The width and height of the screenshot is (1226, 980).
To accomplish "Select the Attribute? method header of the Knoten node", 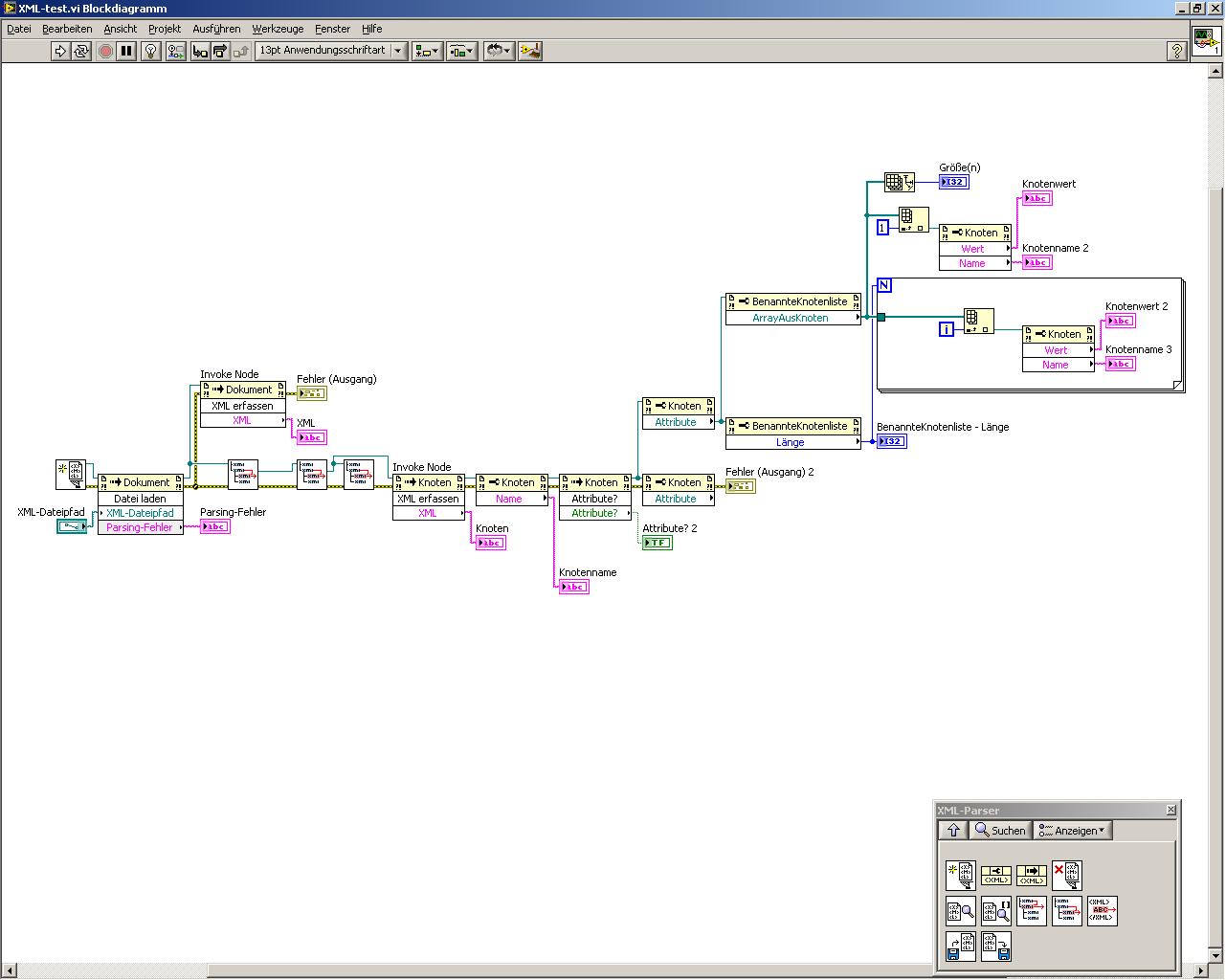I will coord(595,499).
